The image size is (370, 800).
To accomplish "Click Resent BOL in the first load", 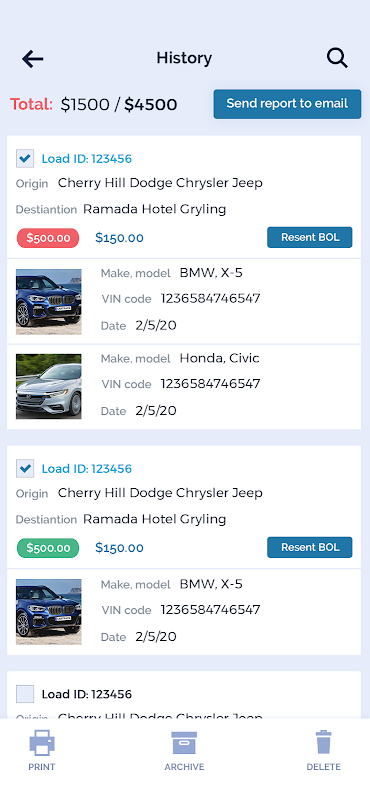I will click(x=310, y=237).
